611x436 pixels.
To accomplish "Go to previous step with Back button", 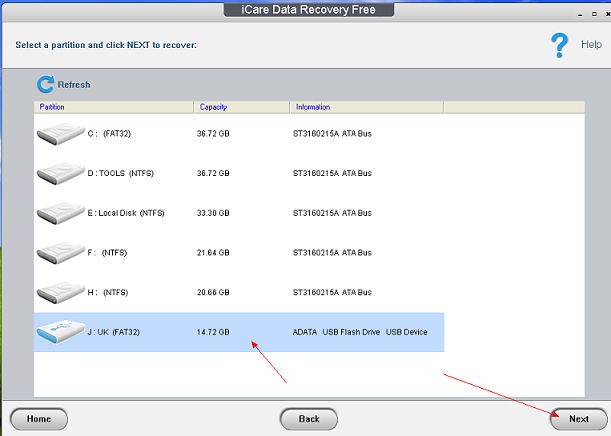I will tap(309, 419).
